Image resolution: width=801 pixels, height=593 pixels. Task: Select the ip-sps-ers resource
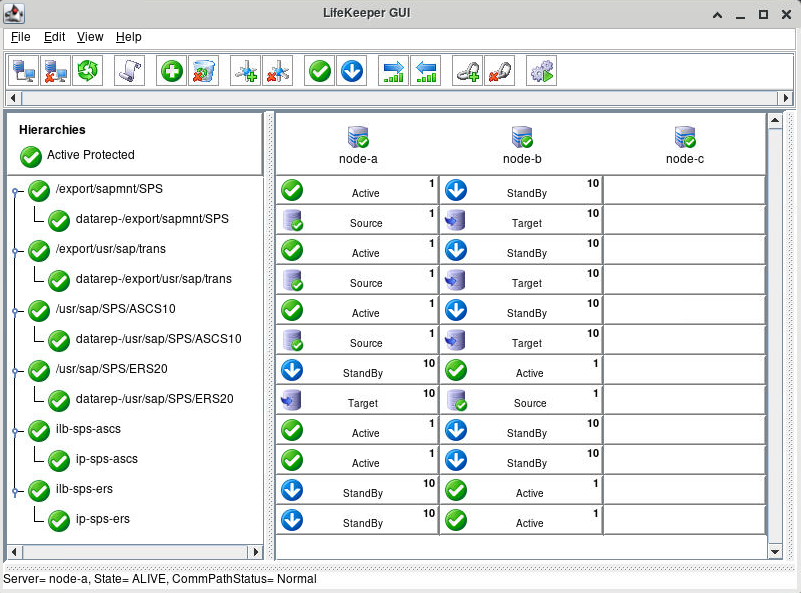click(x=103, y=519)
